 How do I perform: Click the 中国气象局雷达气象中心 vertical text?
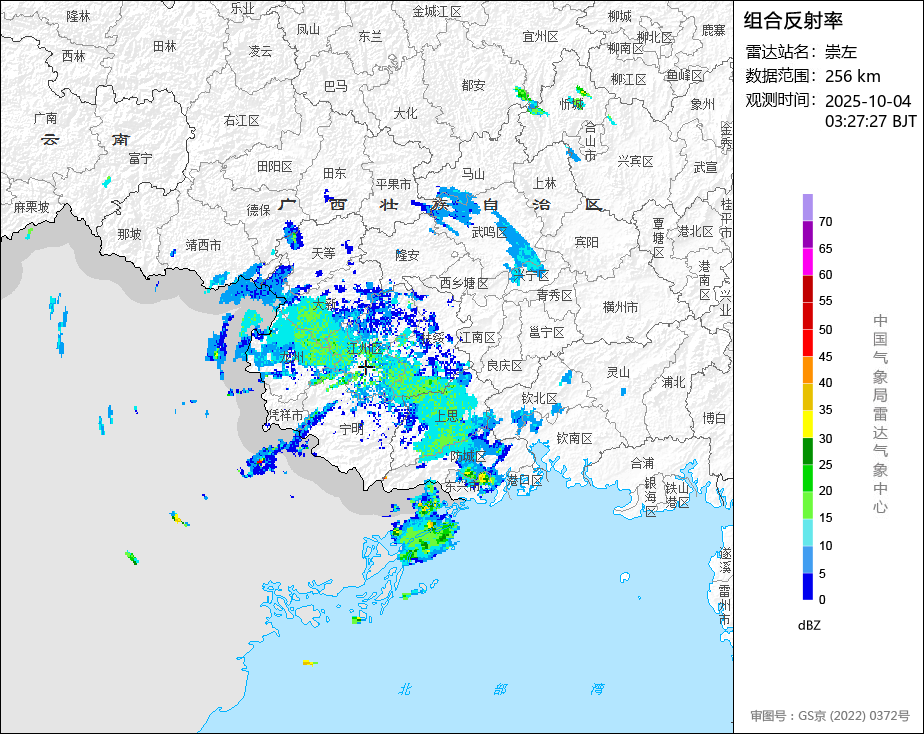(880, 413)
